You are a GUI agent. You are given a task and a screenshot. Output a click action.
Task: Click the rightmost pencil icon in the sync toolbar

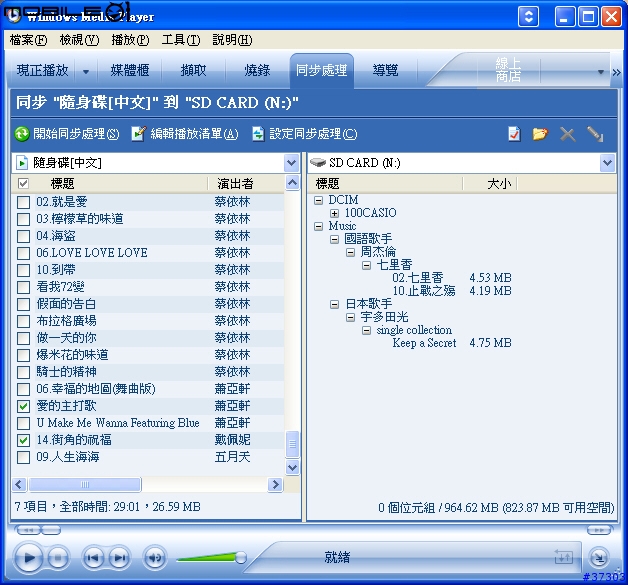click(595, 134)
